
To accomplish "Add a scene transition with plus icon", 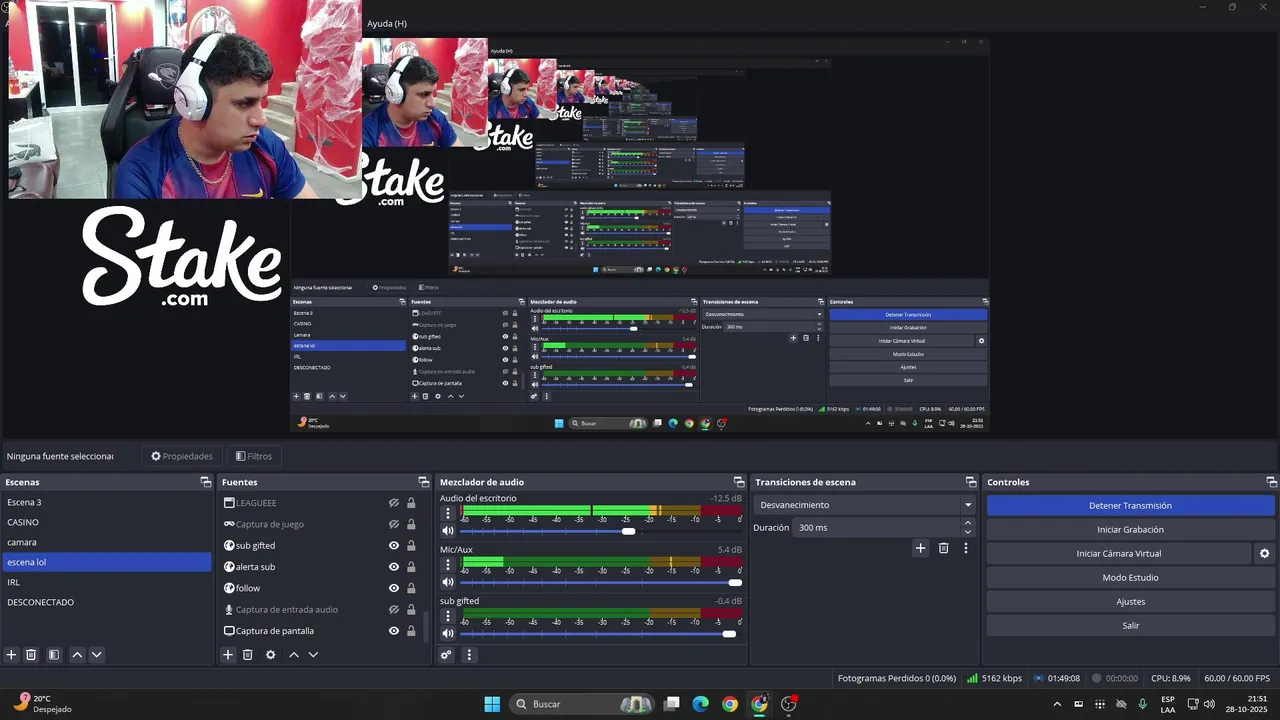I will [x=921, y=548].
